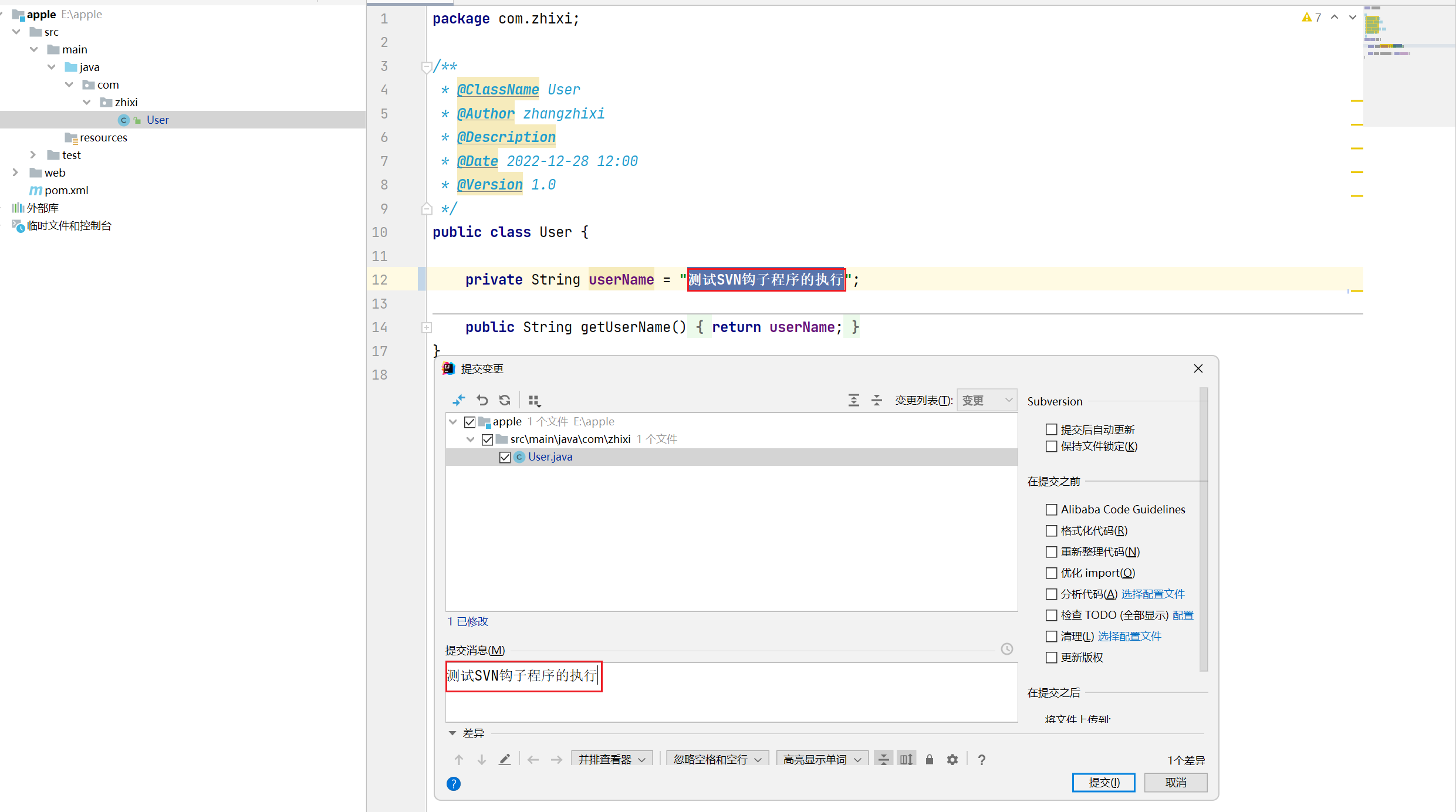This screenshot has height=812, width=1456.
Task: Open the 并排查看器 viewer dropdown
Action: (611, 760)
